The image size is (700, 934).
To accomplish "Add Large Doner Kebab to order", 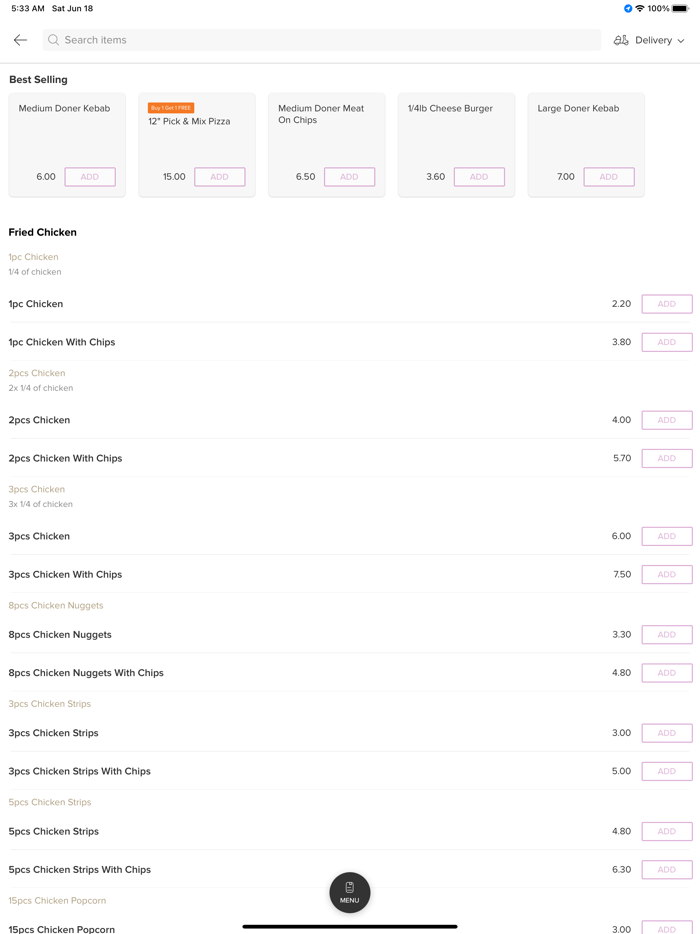I will (x=609, y=177).
